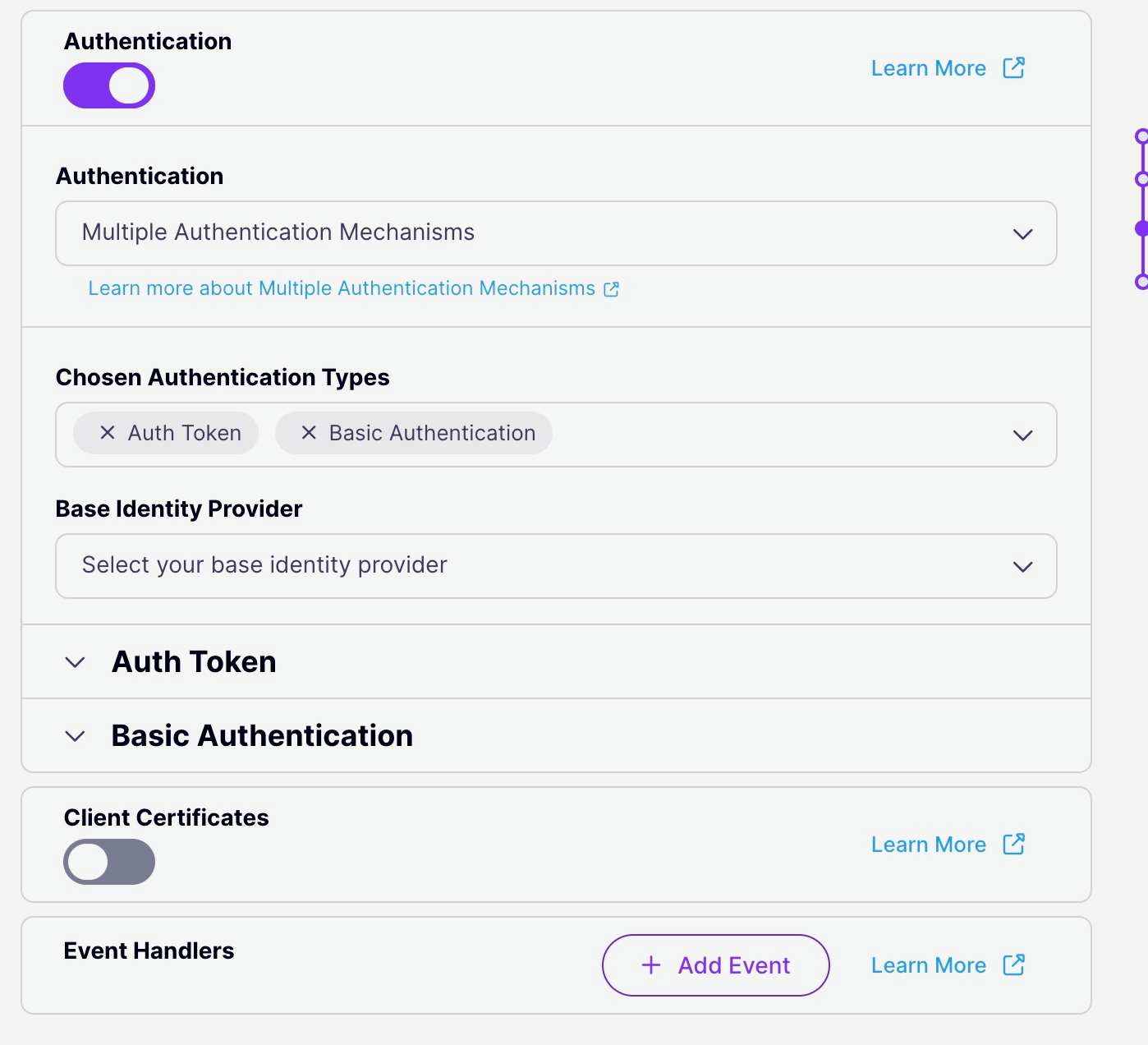Screen dimensions: 1148x1045
Task: Open the Chosen Authentication Types dropdown
Action: [1022, 435]
